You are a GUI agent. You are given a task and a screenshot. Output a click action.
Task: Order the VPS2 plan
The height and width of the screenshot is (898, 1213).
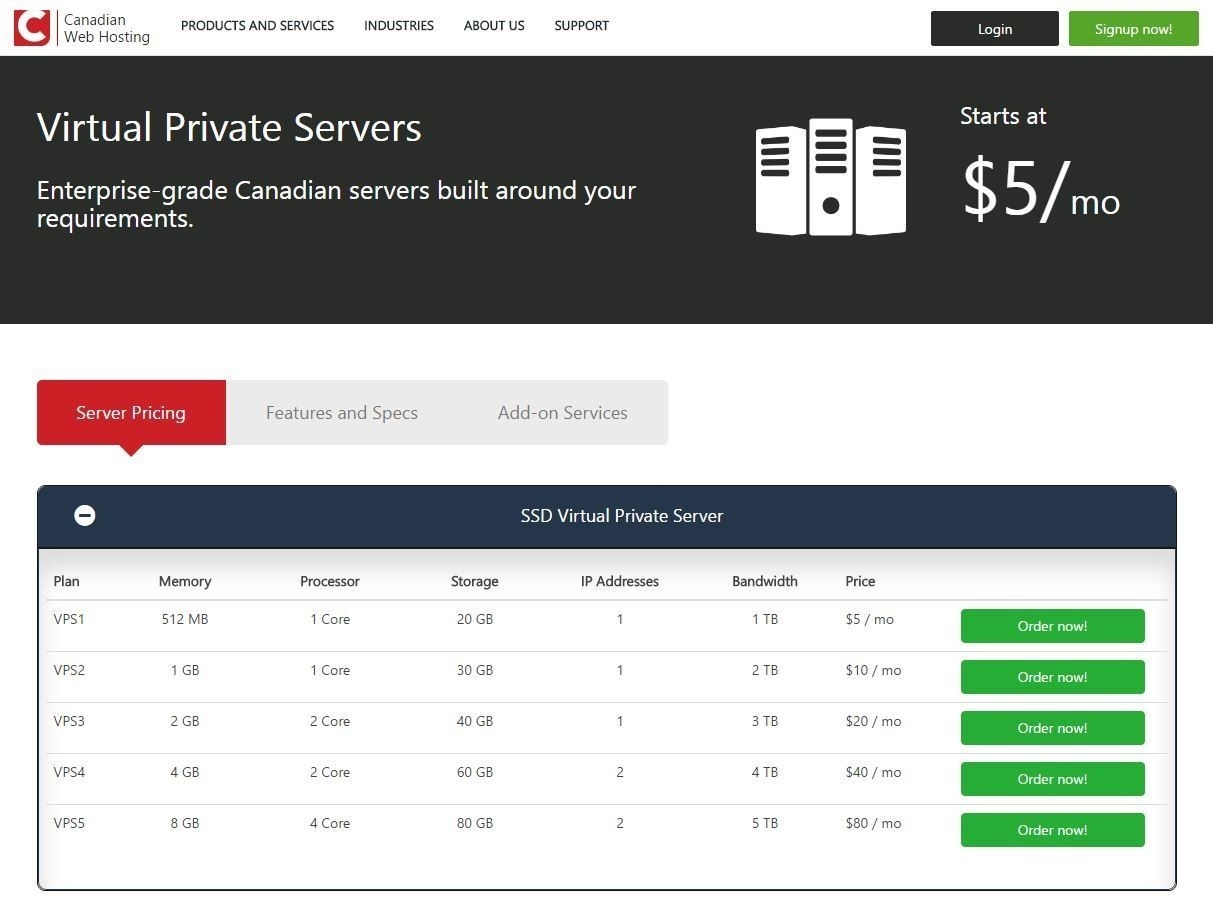tap(1052, 677)
